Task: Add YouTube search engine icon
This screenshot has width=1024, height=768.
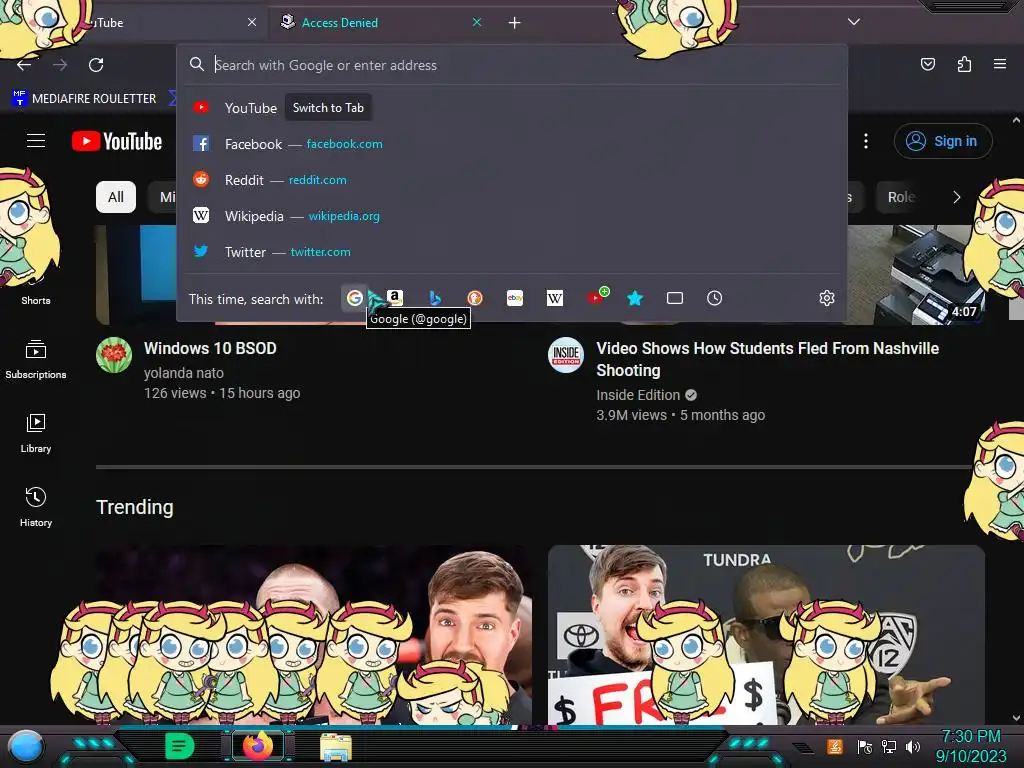Action: point(597,297)
